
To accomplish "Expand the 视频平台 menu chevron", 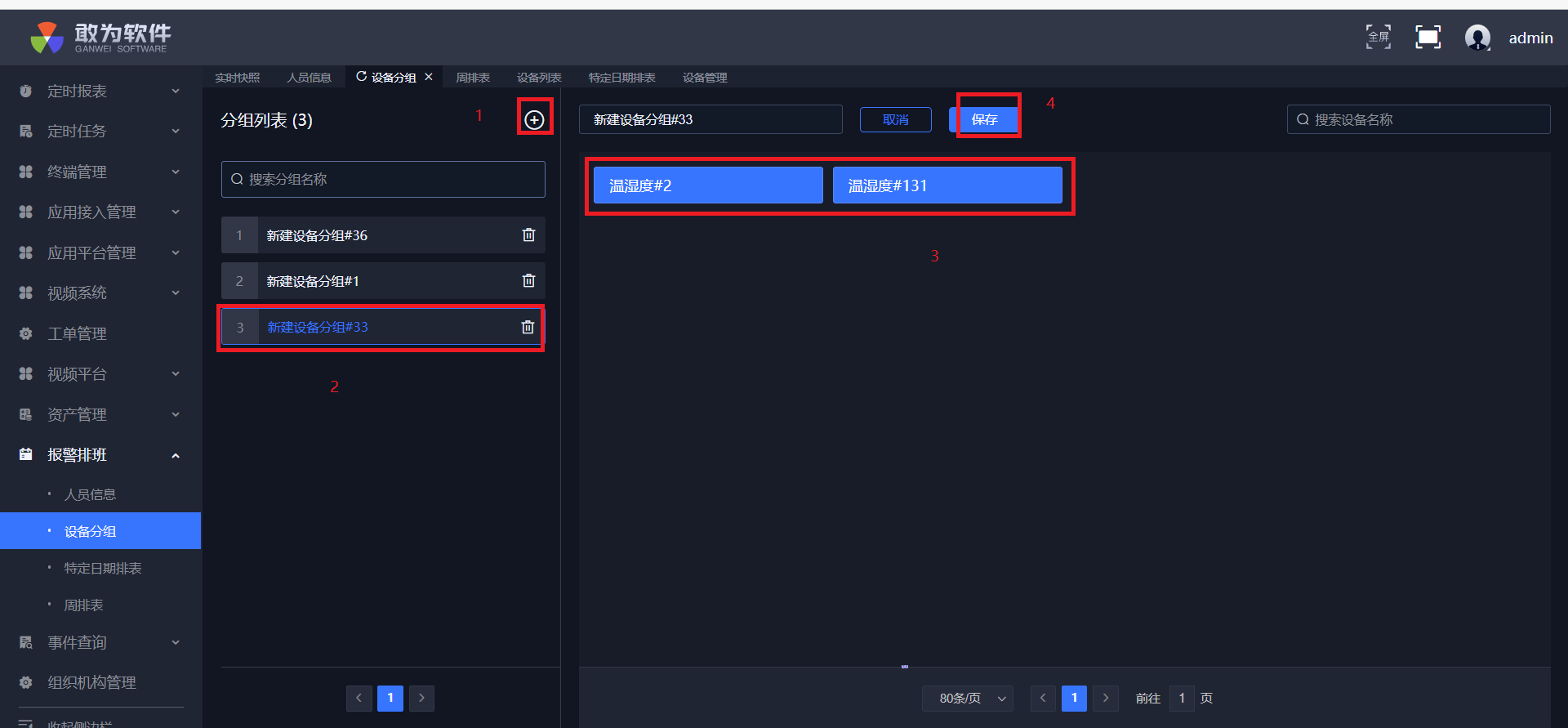I will click(x=176, y=374).
